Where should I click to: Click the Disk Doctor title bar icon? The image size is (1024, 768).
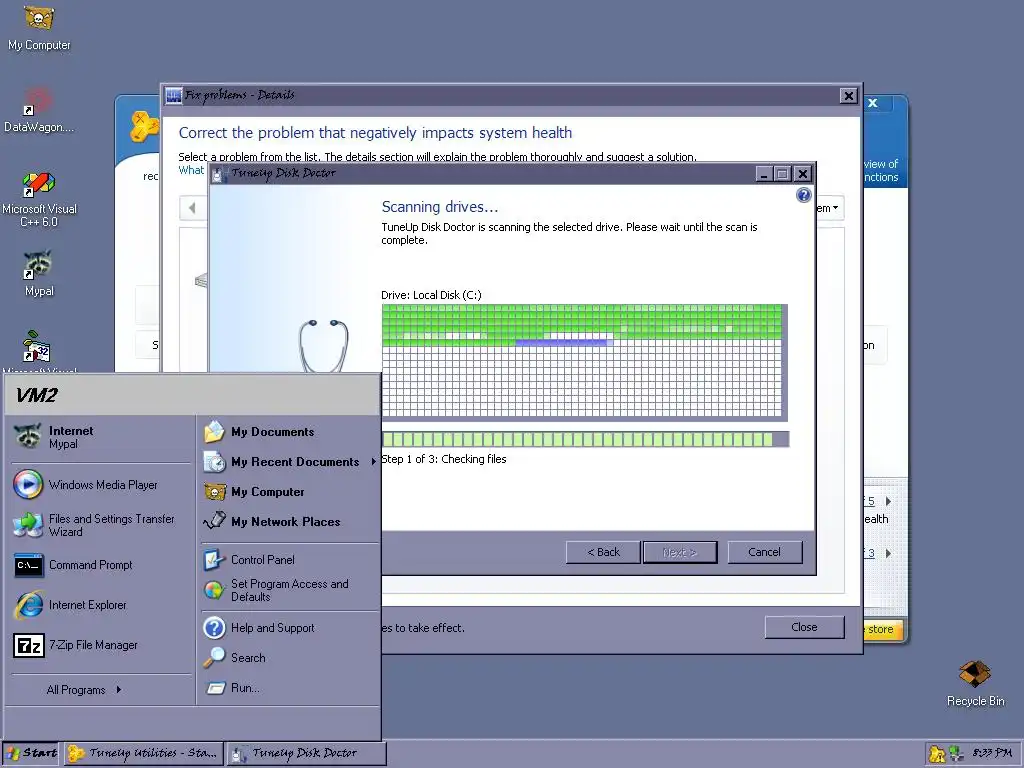point(217,174)
